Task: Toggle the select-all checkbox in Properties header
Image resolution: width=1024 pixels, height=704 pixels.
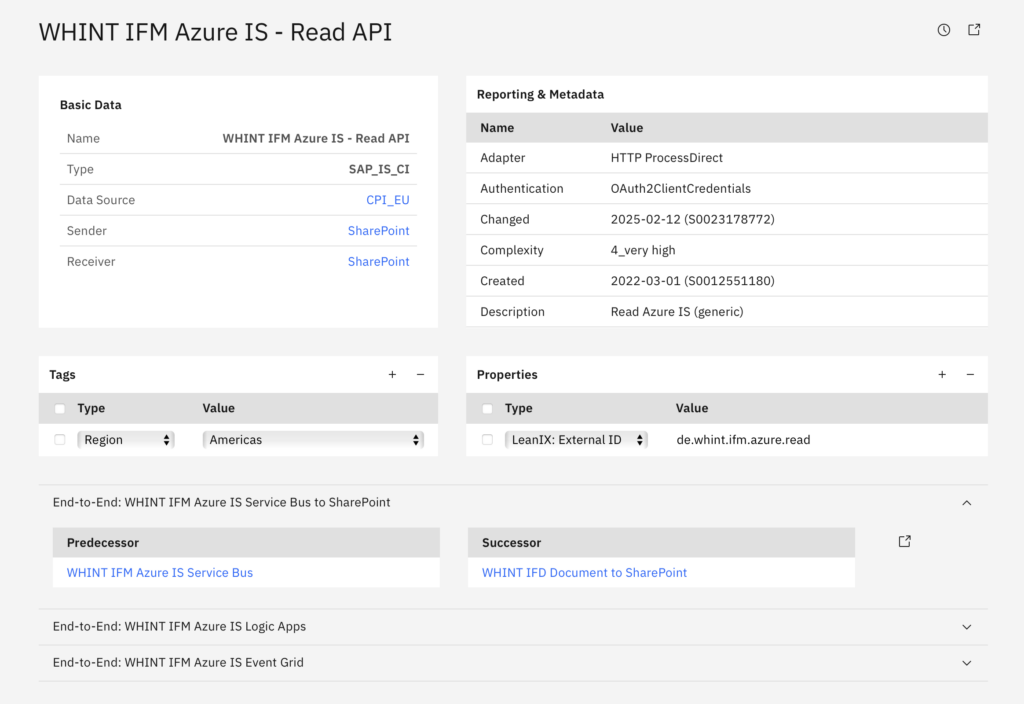Action: (x=487, y=409)
